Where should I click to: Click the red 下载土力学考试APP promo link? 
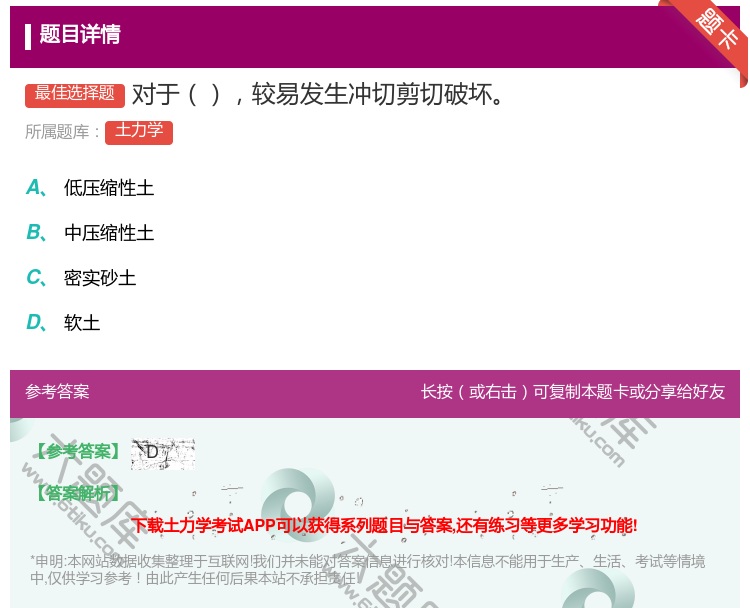click(385, 526)
